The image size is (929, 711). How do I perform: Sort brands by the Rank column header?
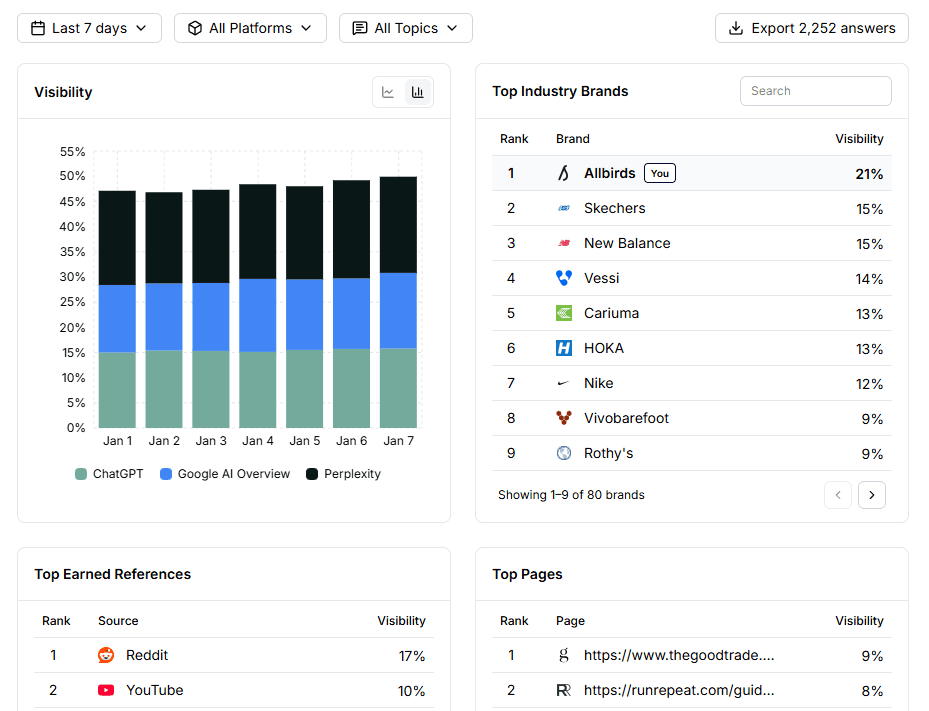coord(514,139)
